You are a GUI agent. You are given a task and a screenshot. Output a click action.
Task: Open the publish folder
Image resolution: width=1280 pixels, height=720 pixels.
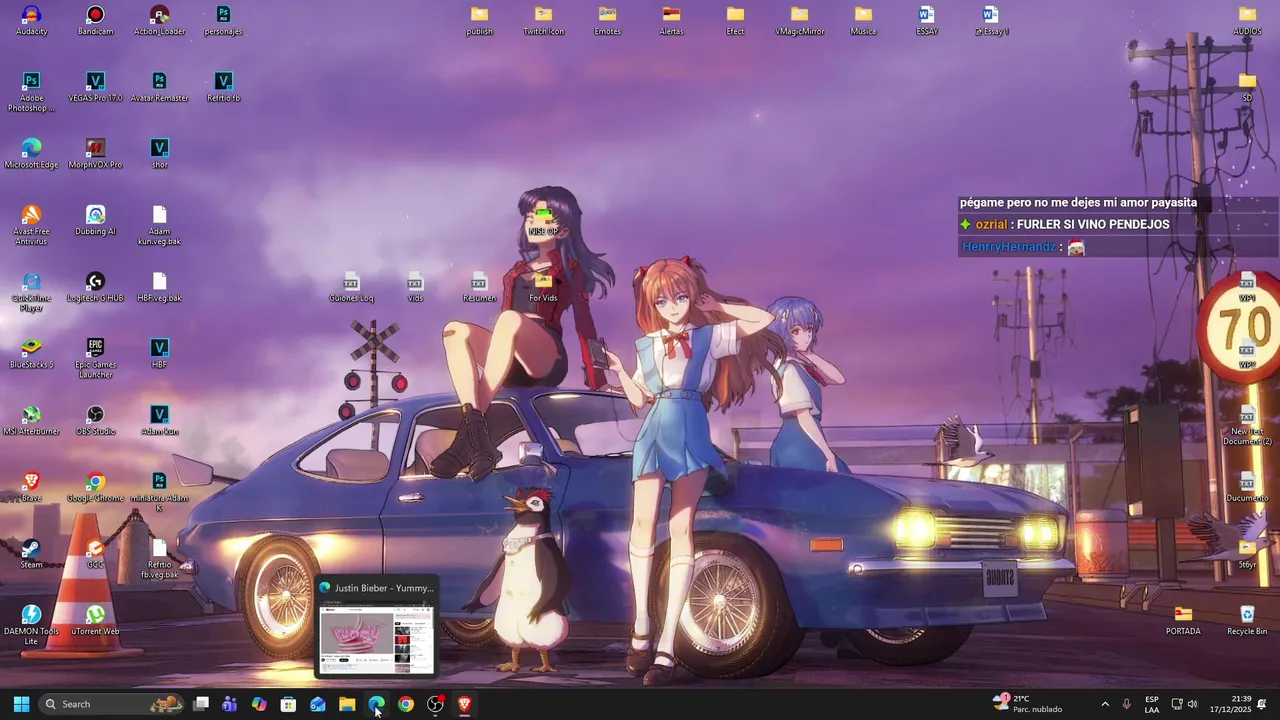pos(479,21)
